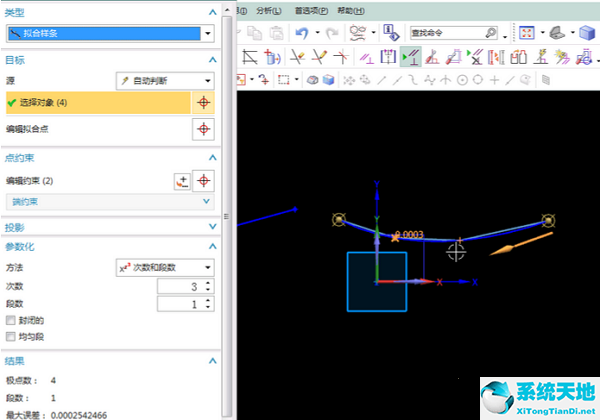Screen dimensions: 600x420
Task: Toggle the control point snap icon
Action: [413, 80]
